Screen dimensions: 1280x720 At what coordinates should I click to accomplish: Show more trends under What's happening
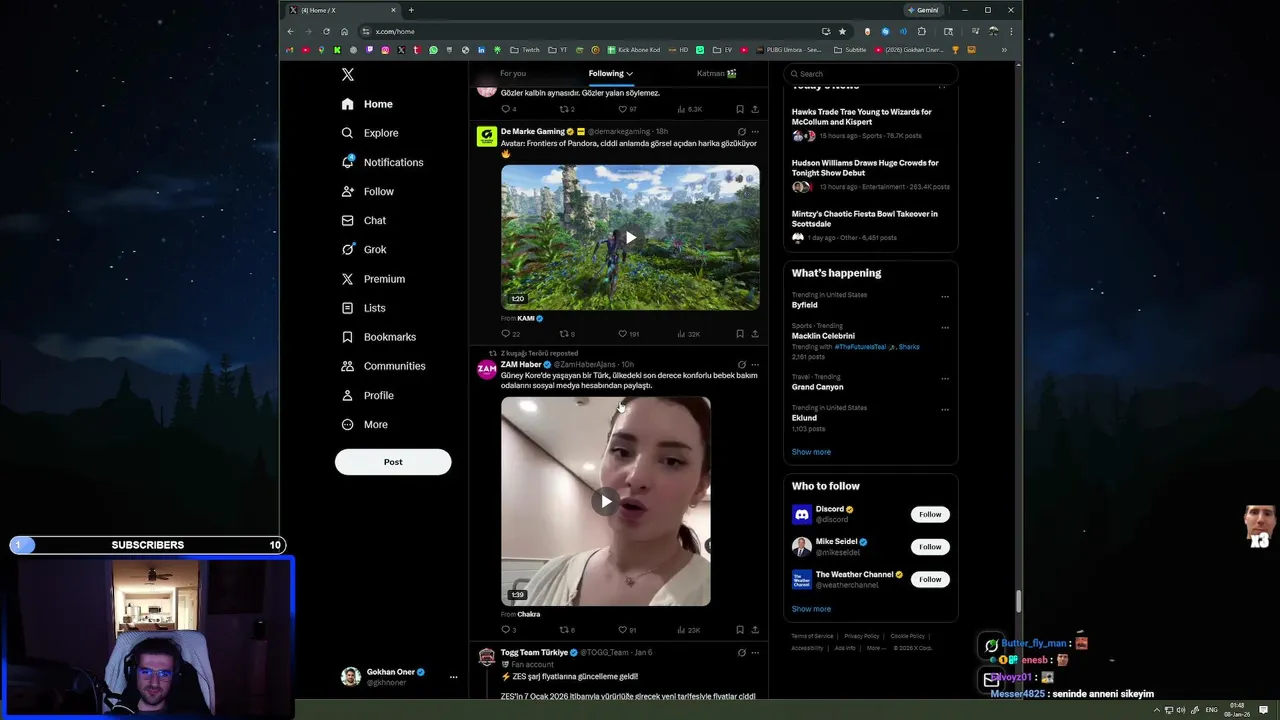811,452
